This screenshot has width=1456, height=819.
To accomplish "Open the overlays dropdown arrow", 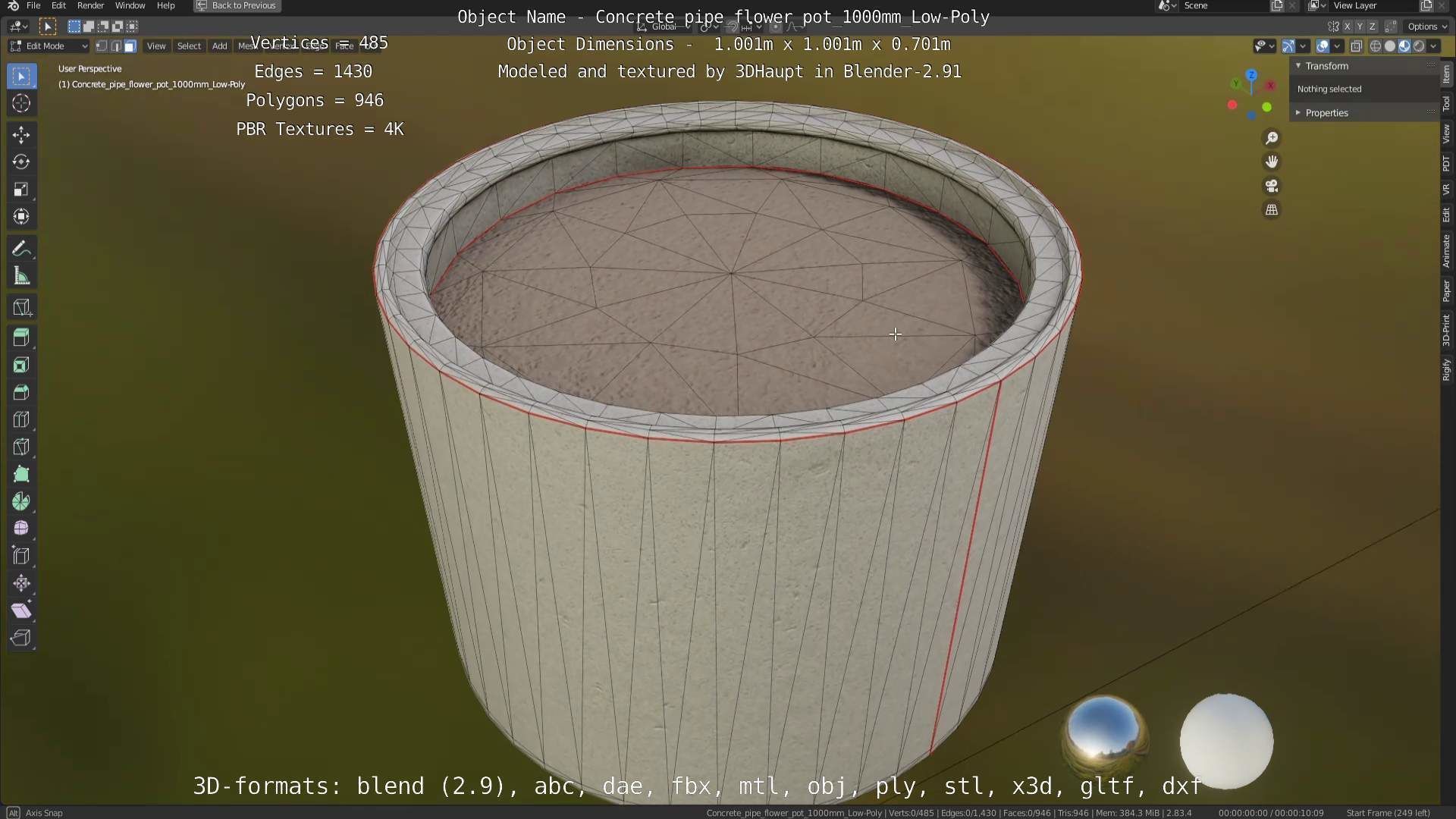I will [1338, 46].
